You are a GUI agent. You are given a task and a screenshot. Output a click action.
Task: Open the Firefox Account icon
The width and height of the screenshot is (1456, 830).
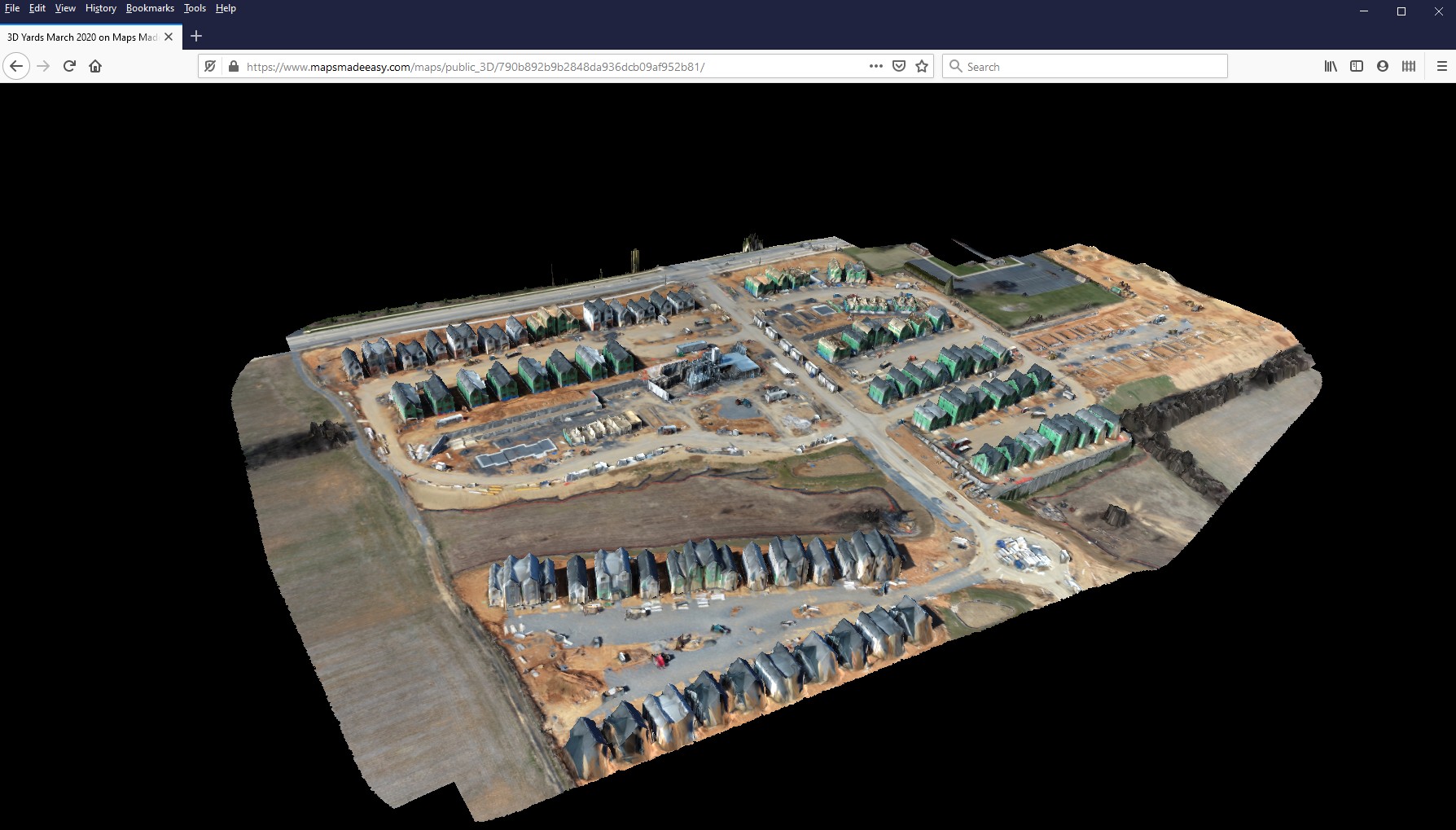tap(1382, 66)
